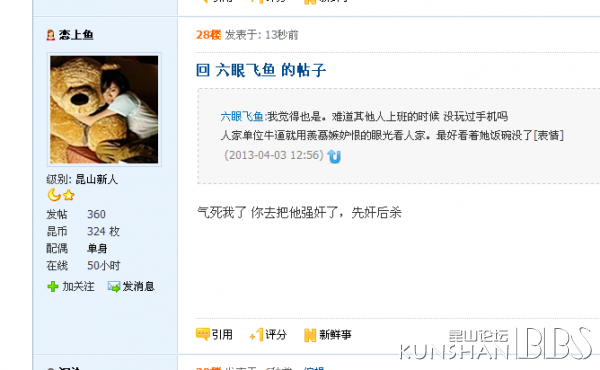Click the green plus follow icon
Image resolution: width=600 pixels, height=370 pixels.
coord(53,286)
